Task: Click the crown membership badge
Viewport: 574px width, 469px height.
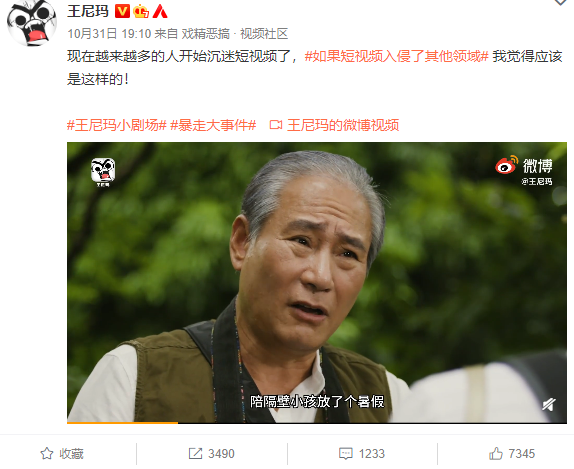Action: click(141, 12)
